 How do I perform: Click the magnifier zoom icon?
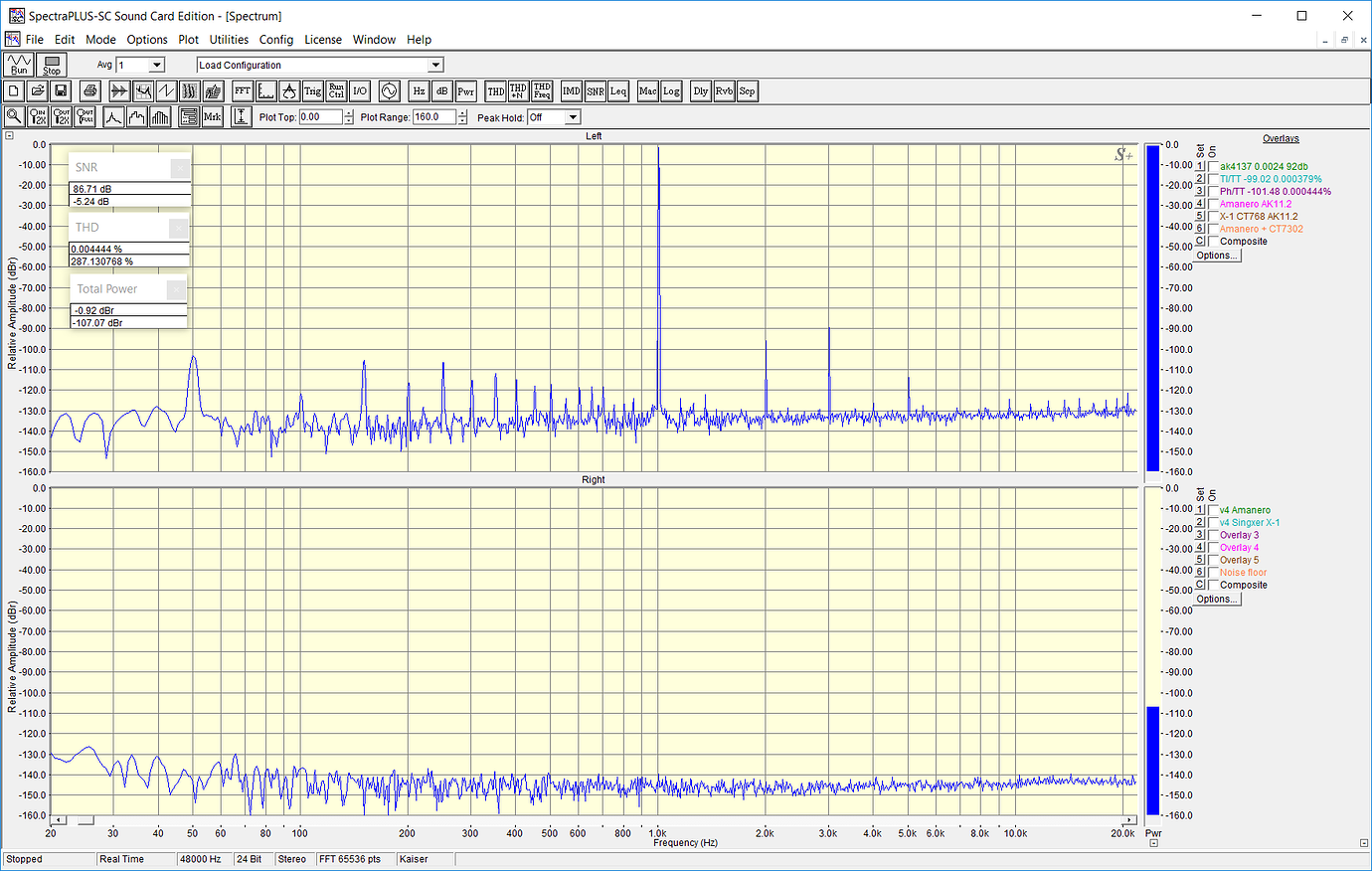pos(14,117)
